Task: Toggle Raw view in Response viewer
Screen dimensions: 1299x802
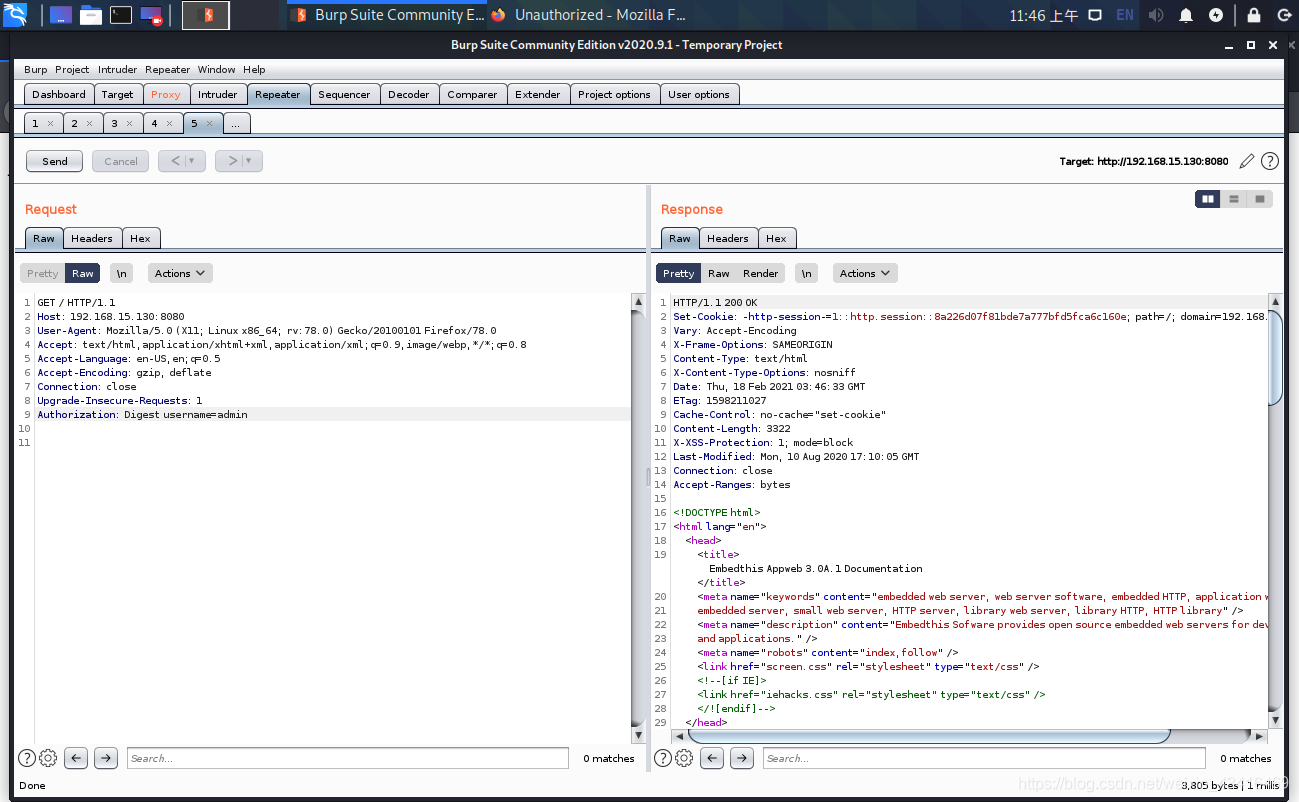Action: (x=719, y=273)
